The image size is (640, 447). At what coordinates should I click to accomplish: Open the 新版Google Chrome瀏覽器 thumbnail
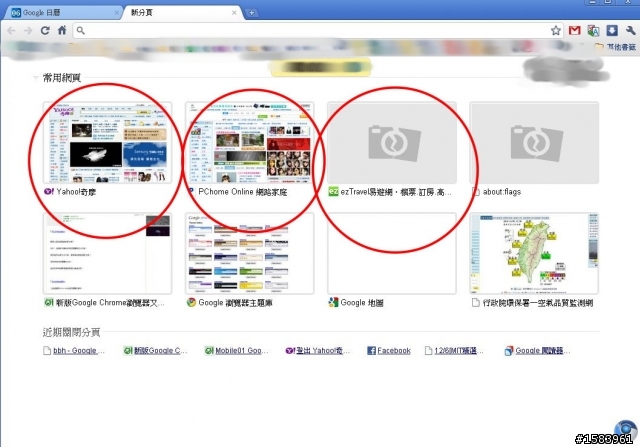point(107,253)
